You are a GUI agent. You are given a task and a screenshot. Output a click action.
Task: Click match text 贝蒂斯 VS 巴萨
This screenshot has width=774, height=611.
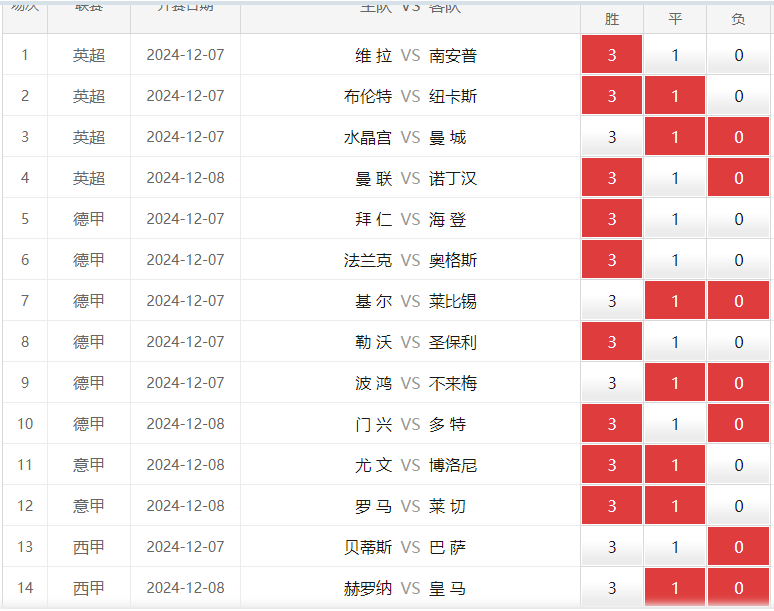(405, 546)
